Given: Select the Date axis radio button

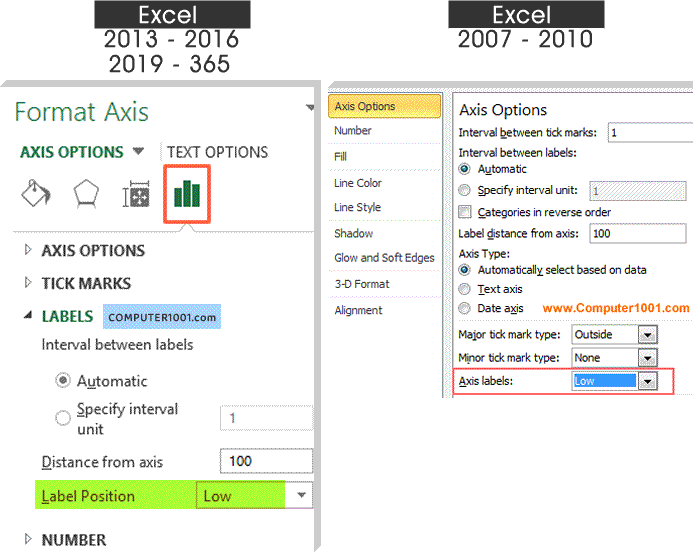Looking at the screenshot, I should click(465, 308).
